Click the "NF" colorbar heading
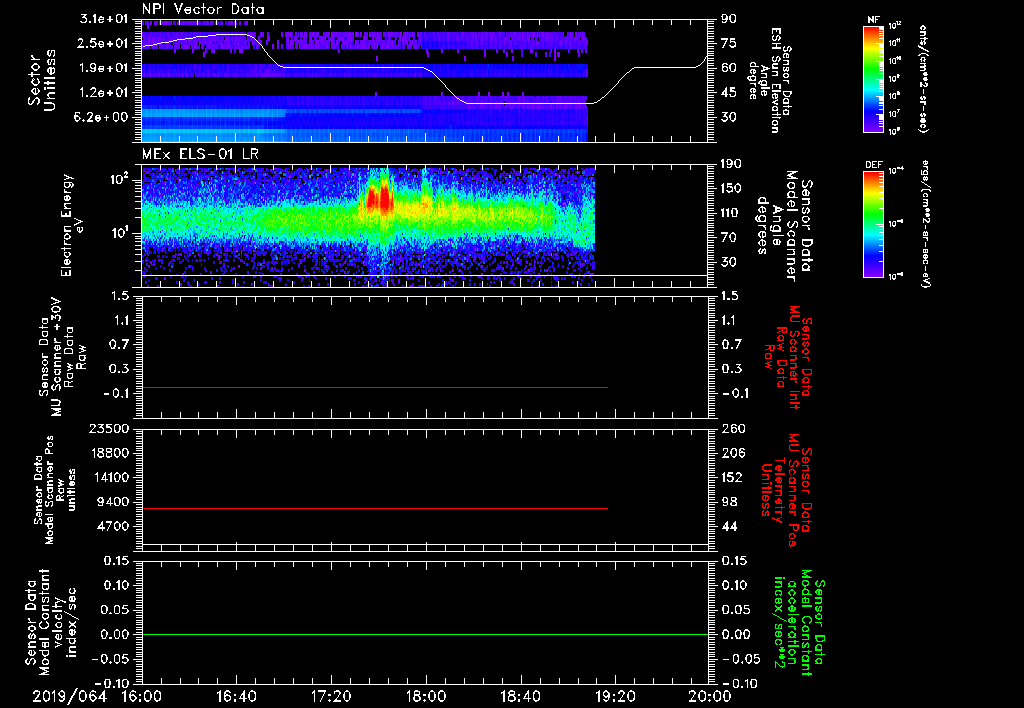This screenshot has width=1024, height=708. (873, 20)
